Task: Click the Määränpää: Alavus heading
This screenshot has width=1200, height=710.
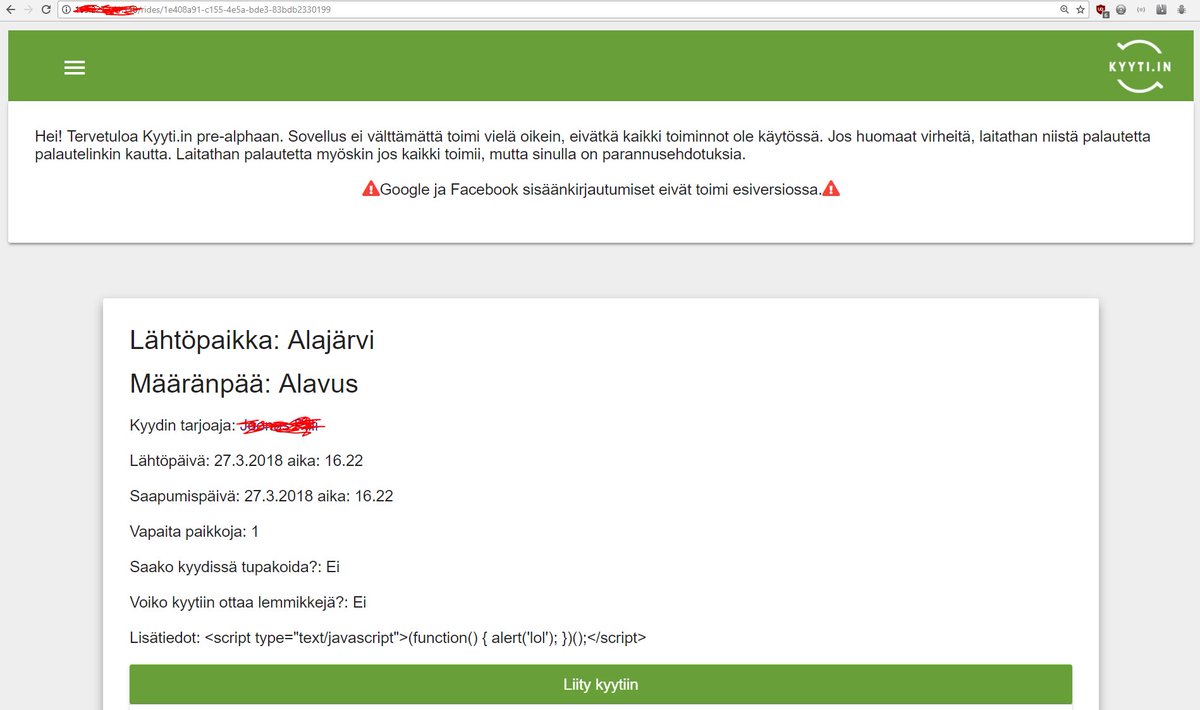Action: 244,383
